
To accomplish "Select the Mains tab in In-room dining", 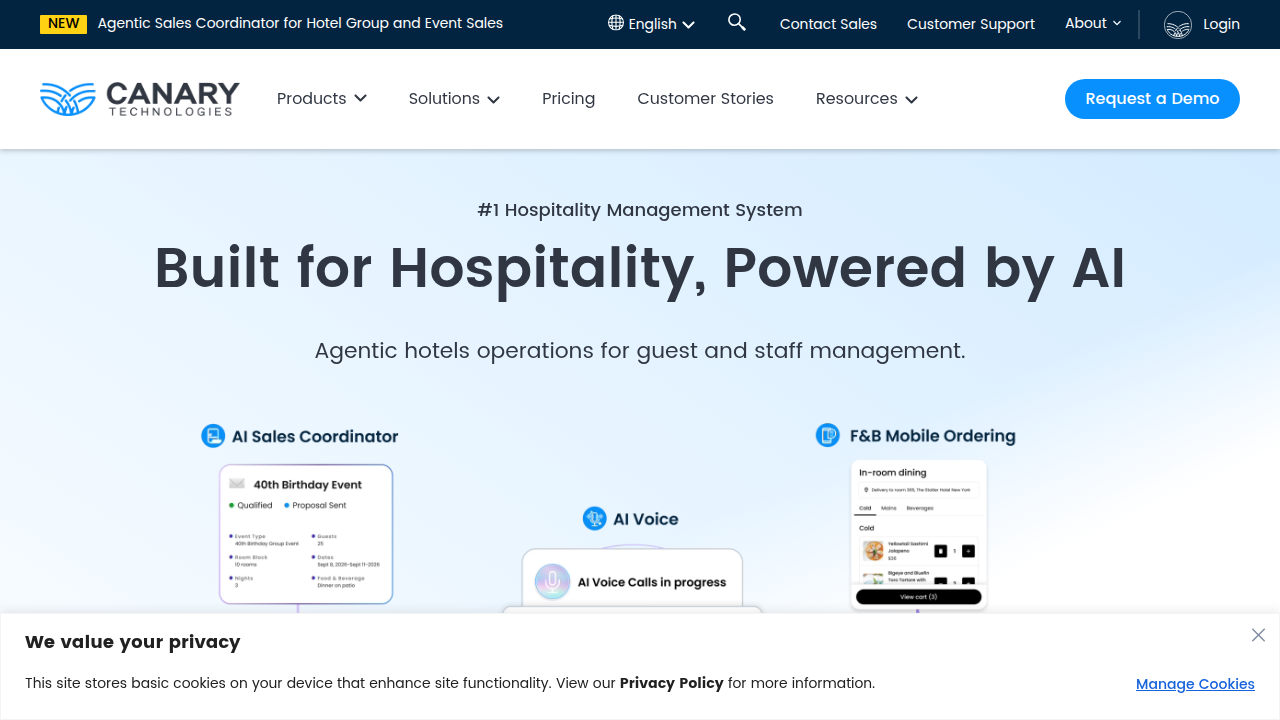I will click(889, 508).
